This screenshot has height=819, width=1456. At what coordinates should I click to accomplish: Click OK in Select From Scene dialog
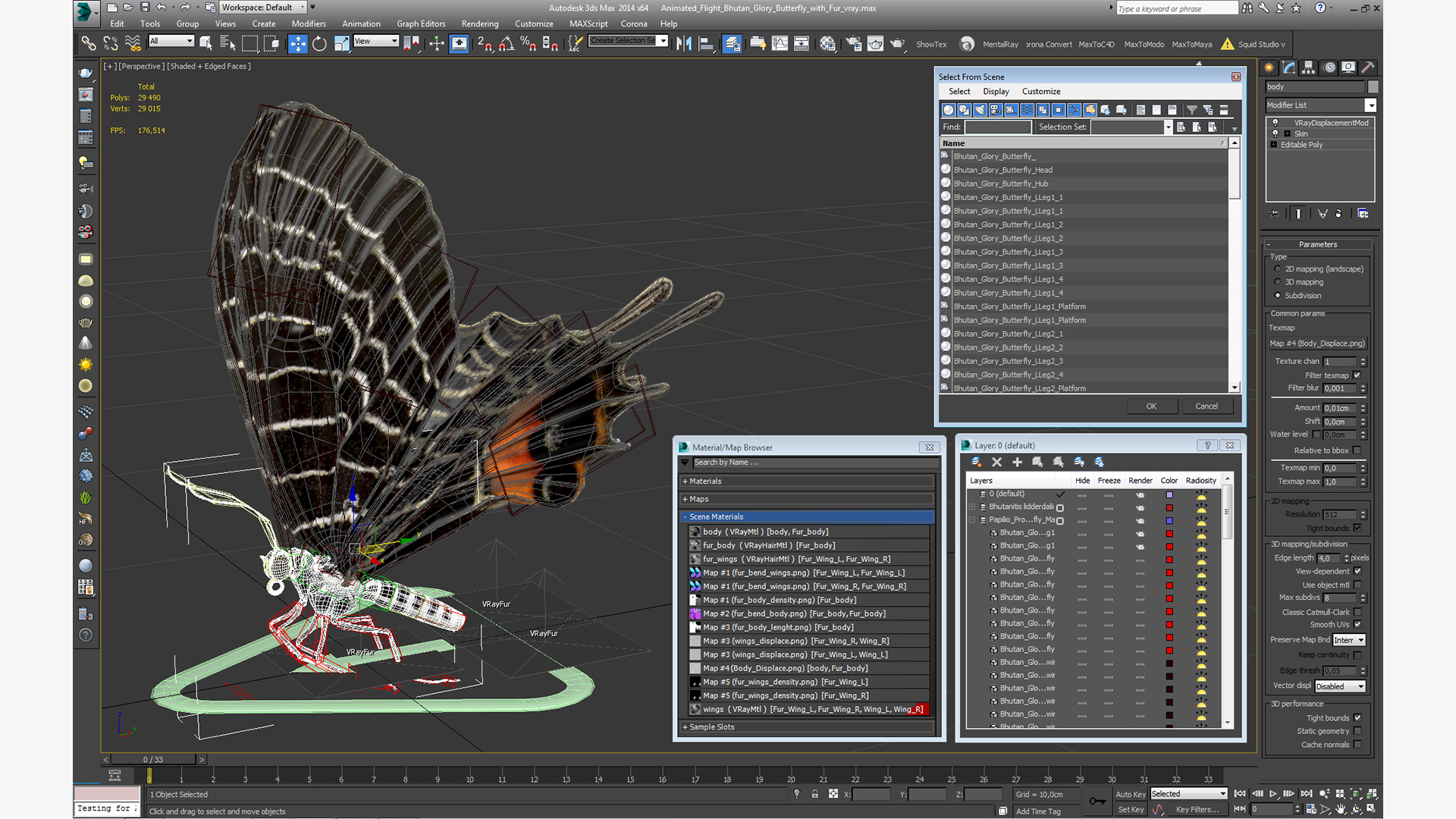[1151, 406]
